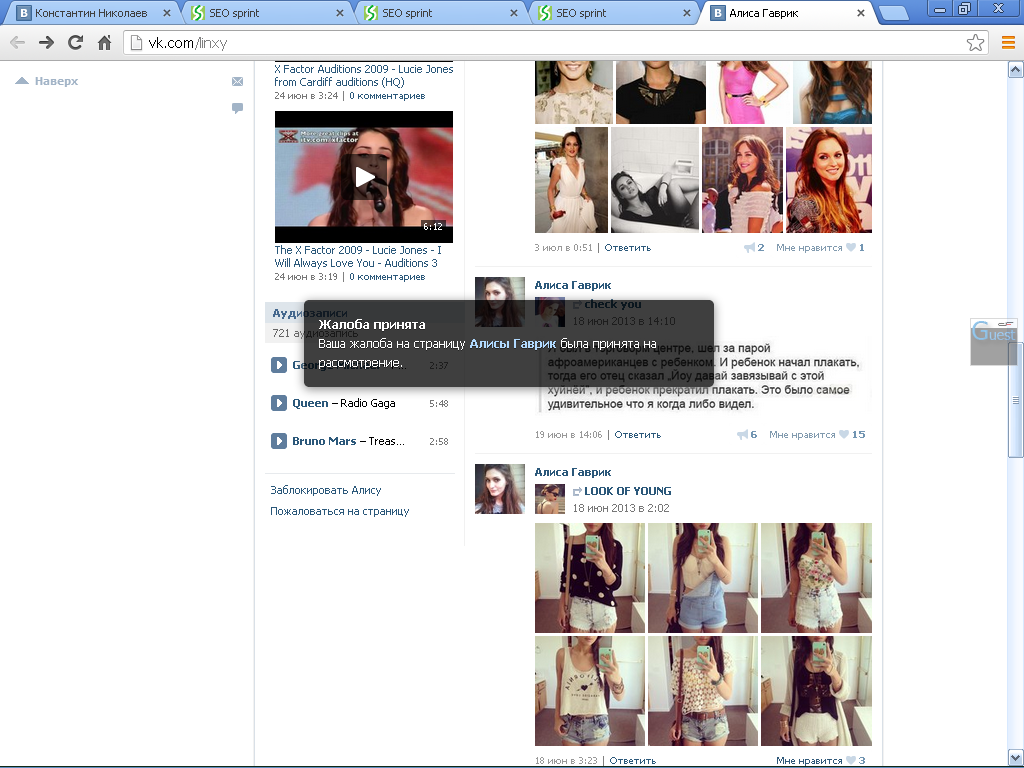Open the Chrome menu hamburger icon
Image resolution: width=1024 pixels, height=768 pixels.
tap(1008, 43)
